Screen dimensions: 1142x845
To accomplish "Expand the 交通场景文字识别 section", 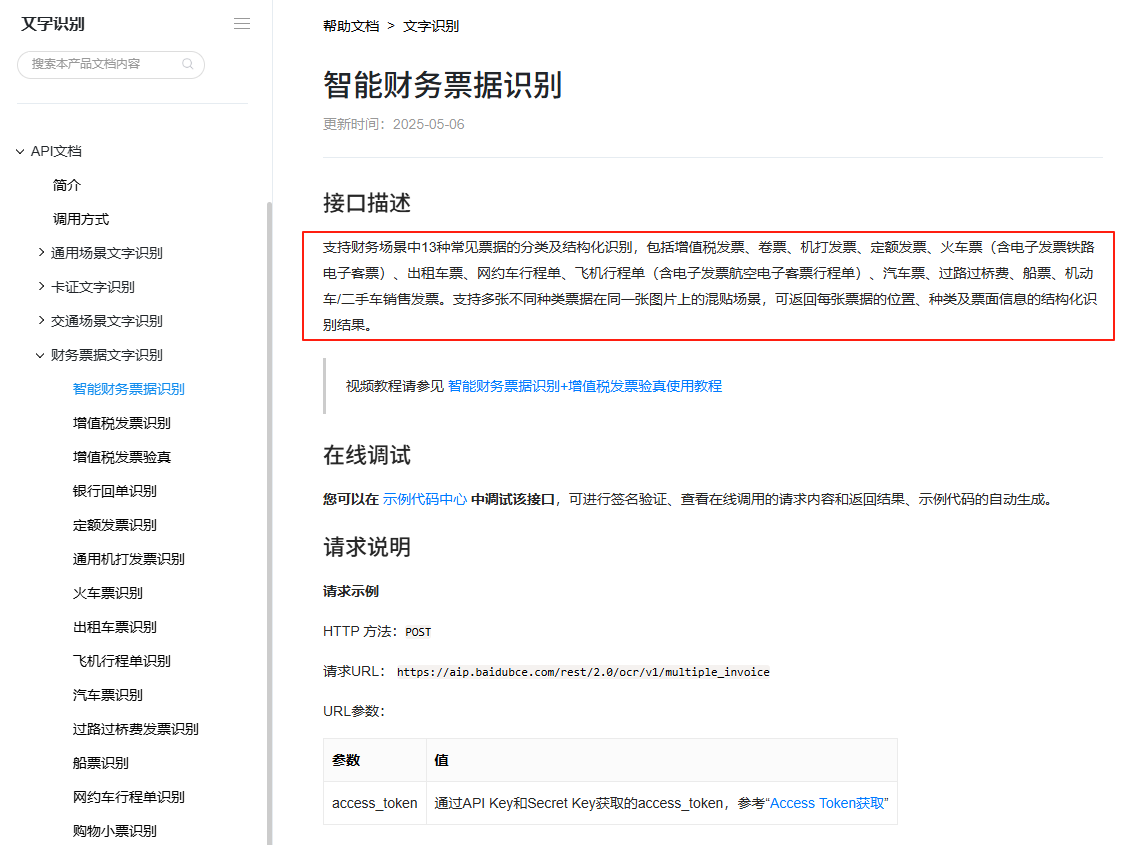I will (x=41, y=321).
